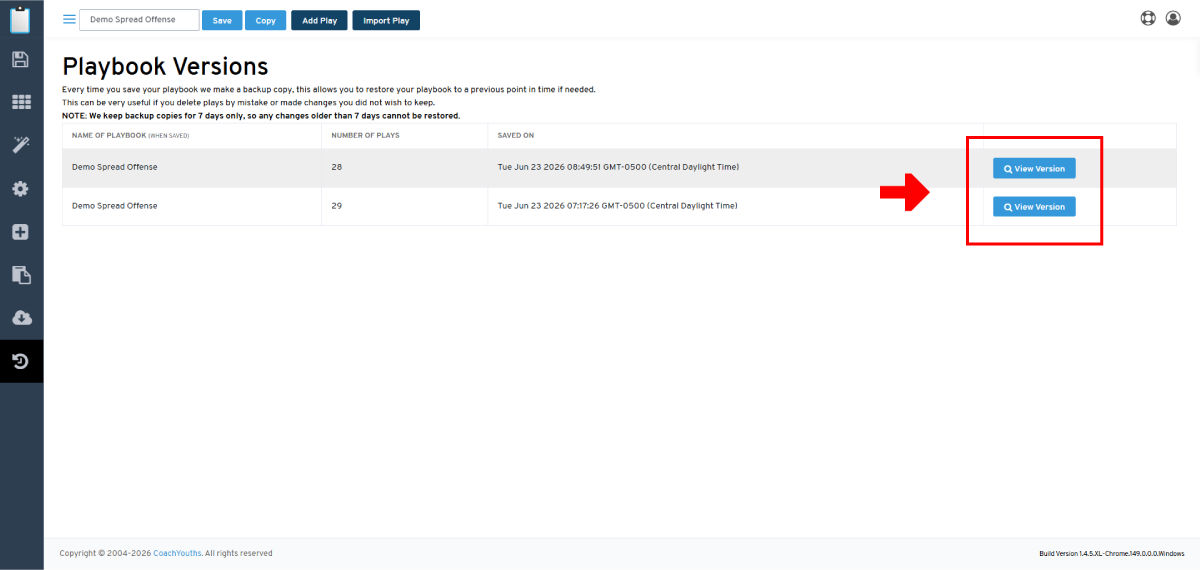Click the playbook name input field
Screen dimensions: 1200x570
(139, 20)
